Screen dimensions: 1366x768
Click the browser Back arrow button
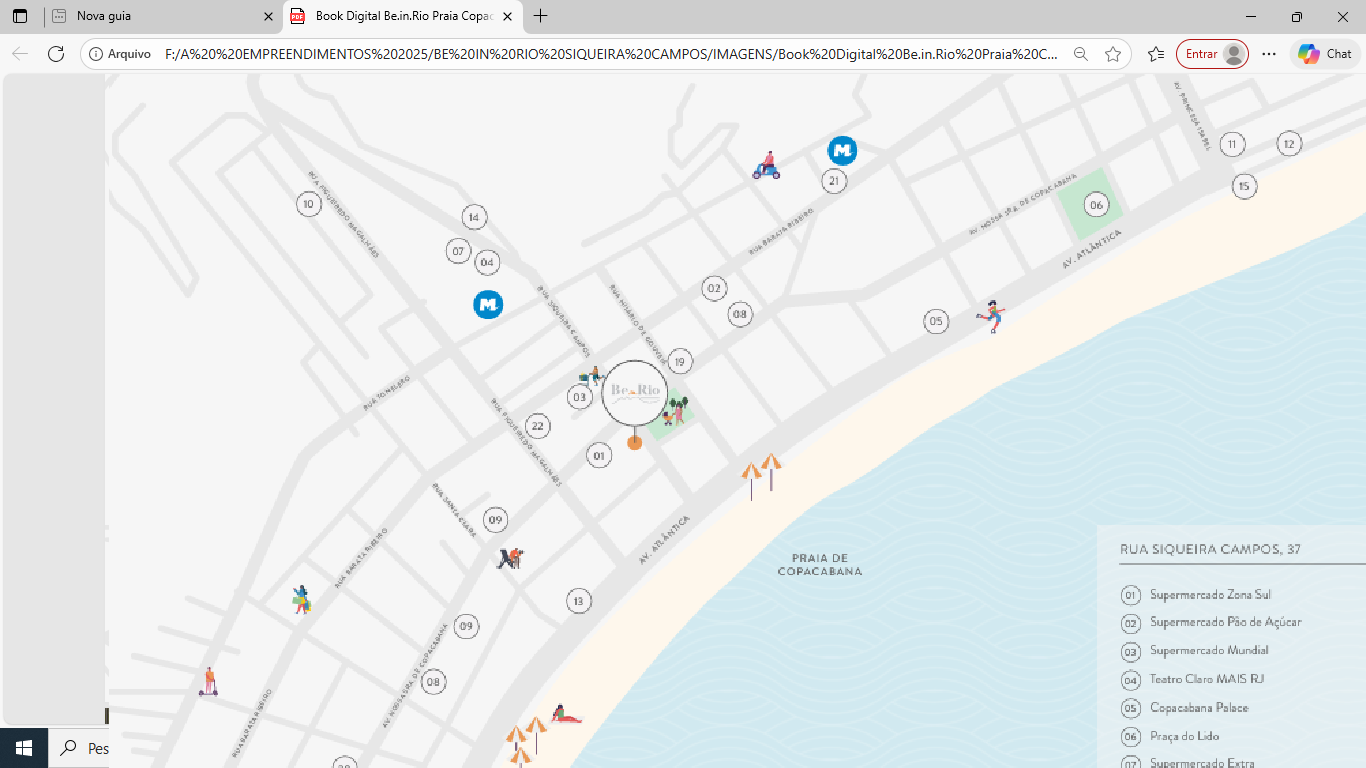pos(20,54)
